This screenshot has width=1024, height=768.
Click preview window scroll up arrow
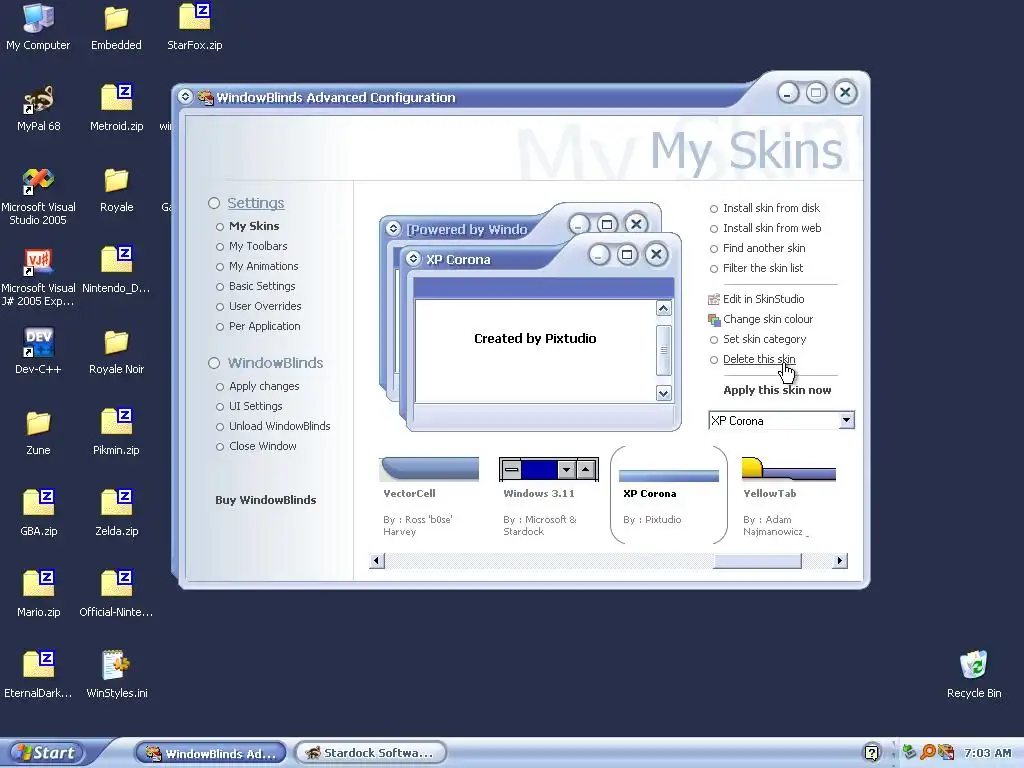664,308
